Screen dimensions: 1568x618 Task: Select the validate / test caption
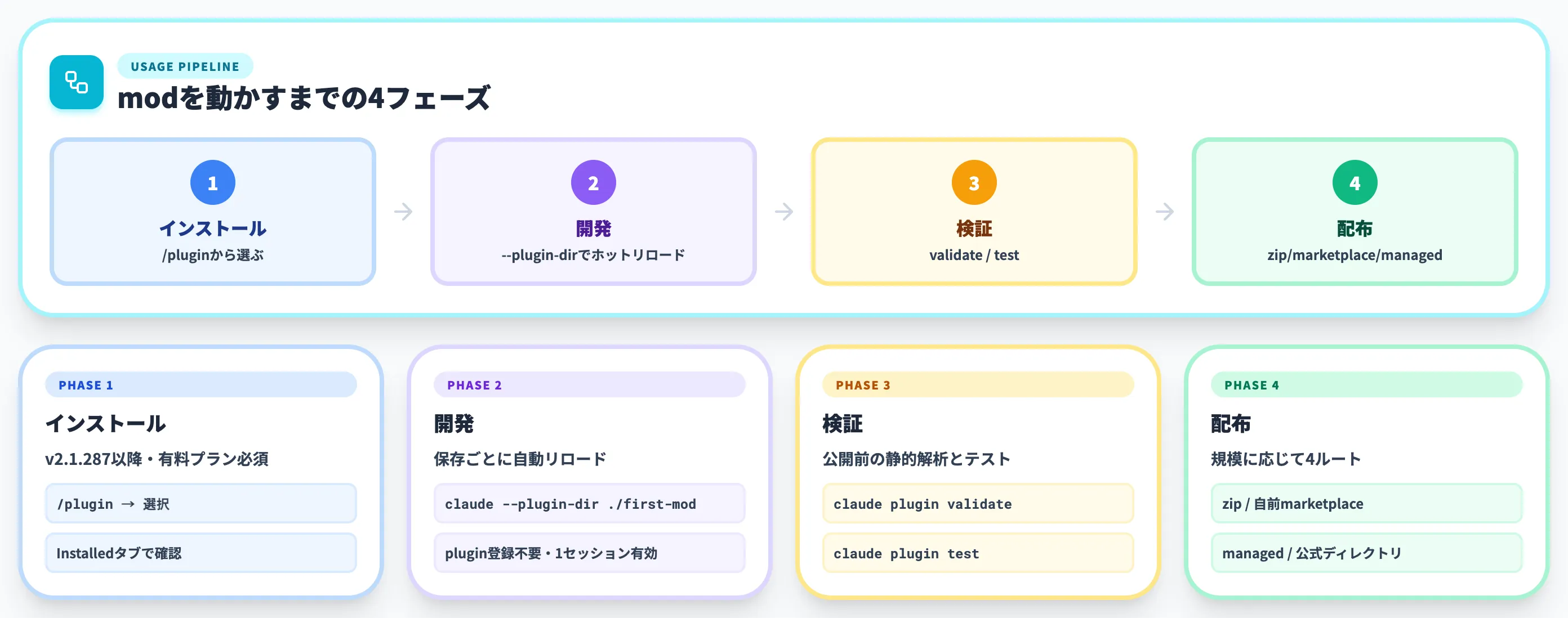[x=974, y=255]
